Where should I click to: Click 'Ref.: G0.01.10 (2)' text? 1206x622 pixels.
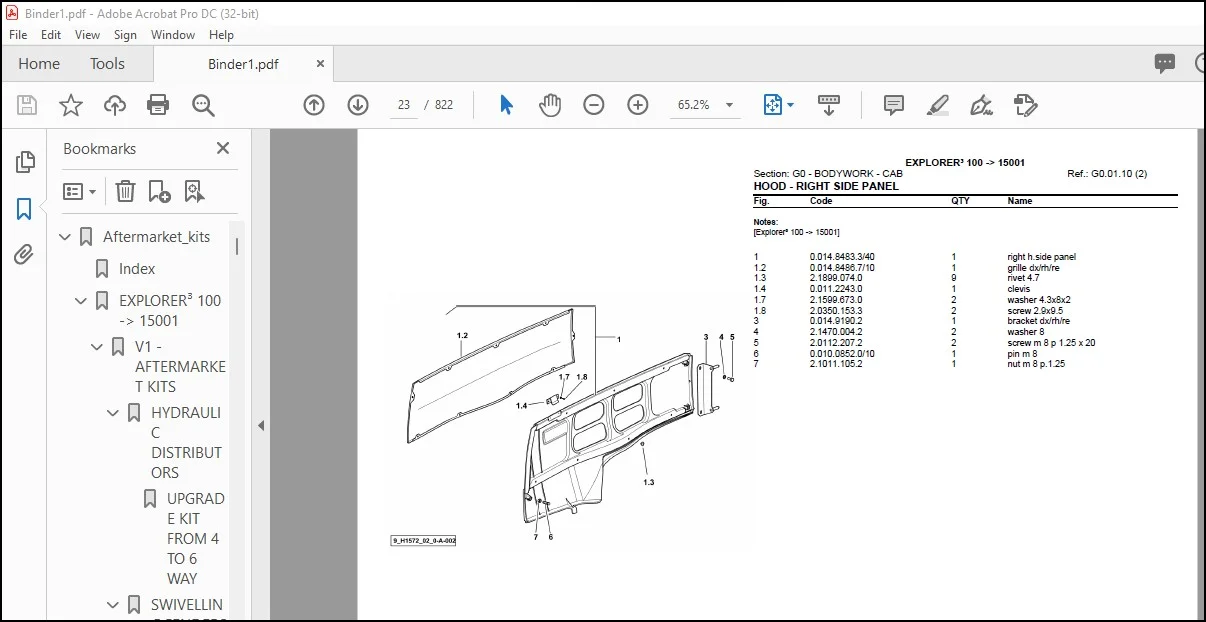(x=1107, y=174)
